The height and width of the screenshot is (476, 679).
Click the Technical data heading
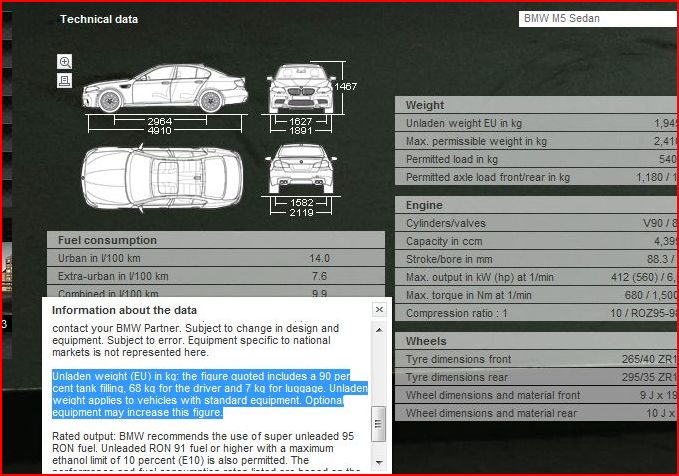click(x=99, y=19)
